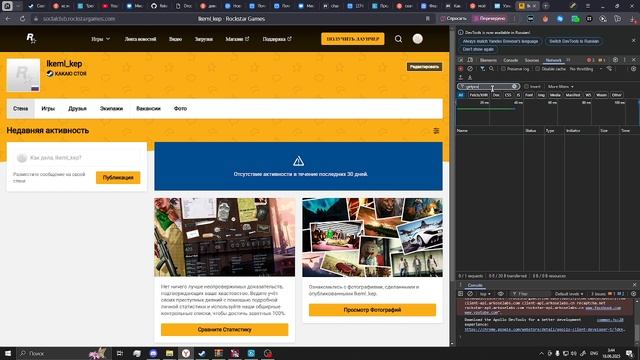This screenshot has width=640, height=360.
Task: Select the Doc type filter
Action: point(496,95)
